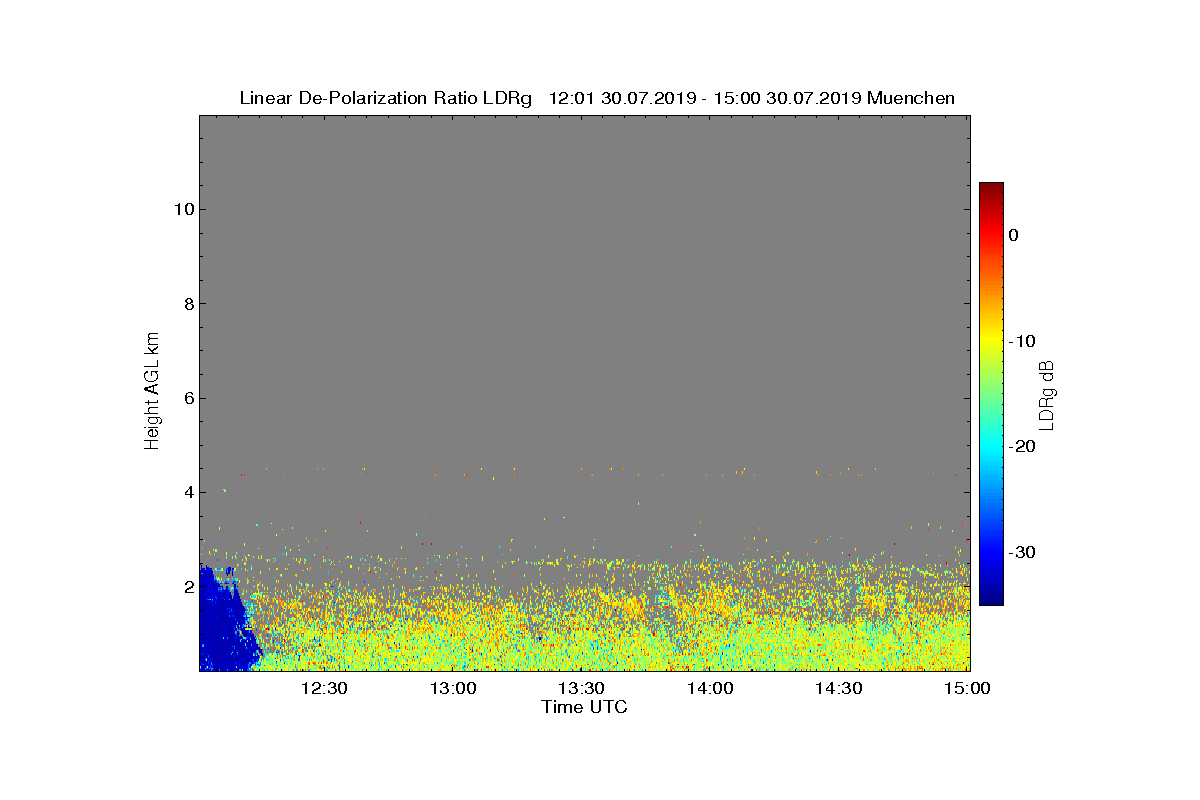Click the 'Height AGL km' axis label
Screen dimensions: 1200x800
(152, 392)
